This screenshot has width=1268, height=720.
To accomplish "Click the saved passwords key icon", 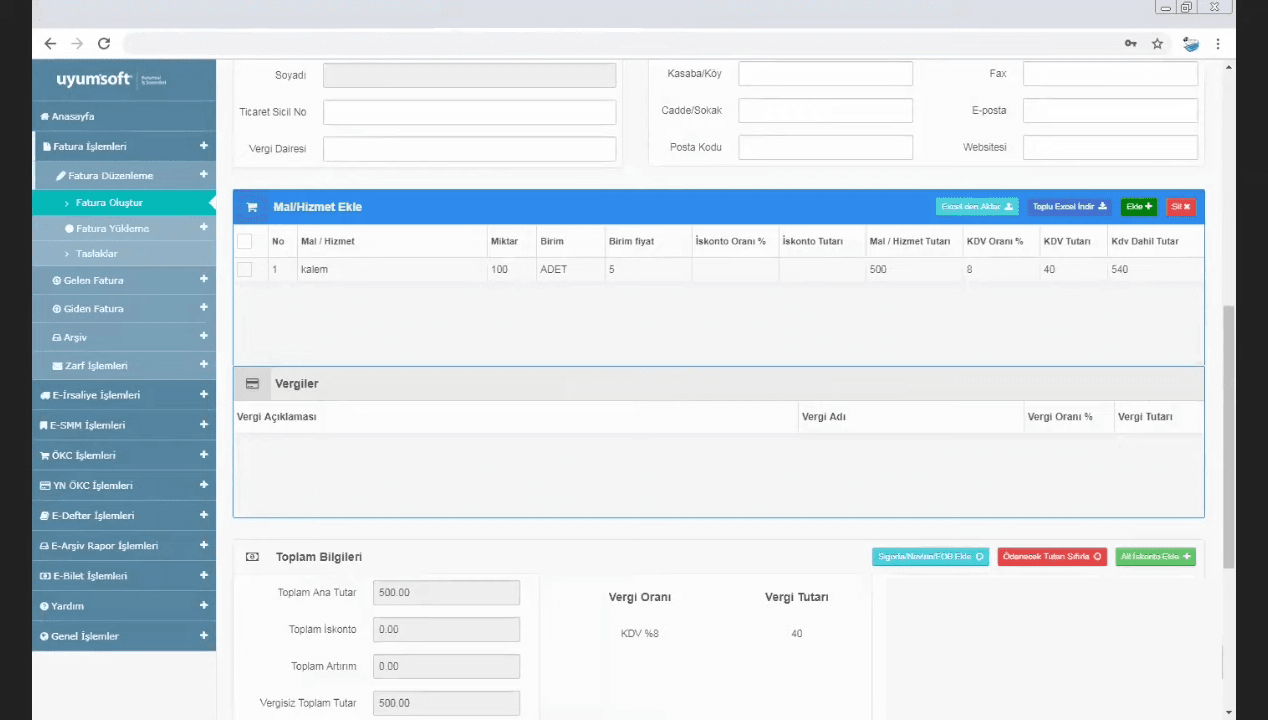I will click(1130, 44).
